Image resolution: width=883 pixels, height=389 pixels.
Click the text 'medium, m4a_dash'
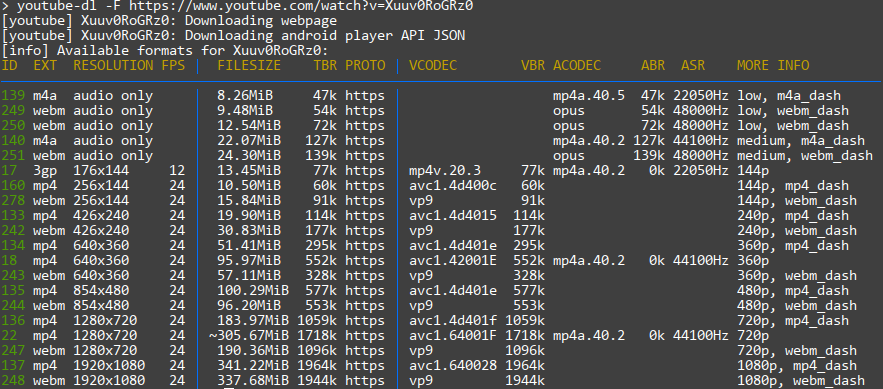click(x=801, y=141)
